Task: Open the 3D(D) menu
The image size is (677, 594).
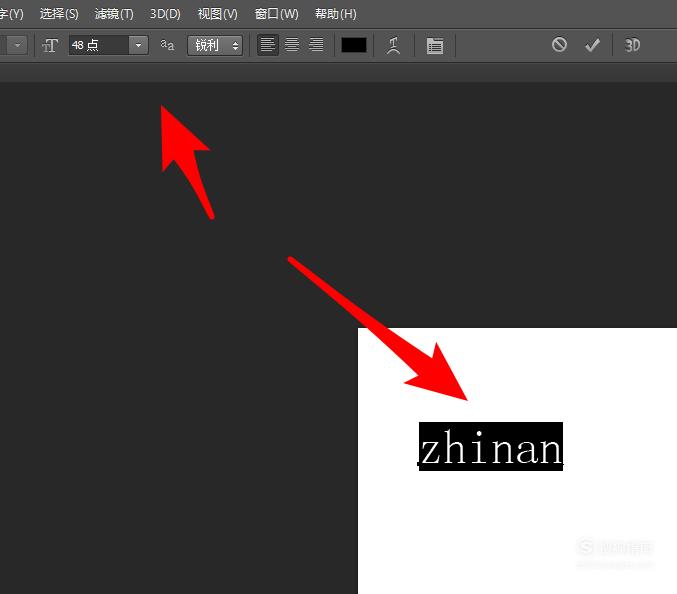Action: [165, 14]
